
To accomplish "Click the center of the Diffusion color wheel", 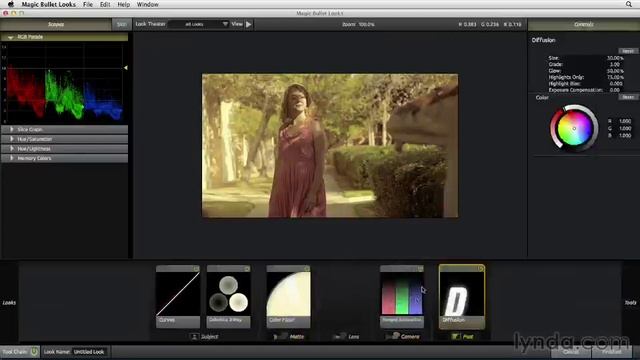I will [574, 129].
